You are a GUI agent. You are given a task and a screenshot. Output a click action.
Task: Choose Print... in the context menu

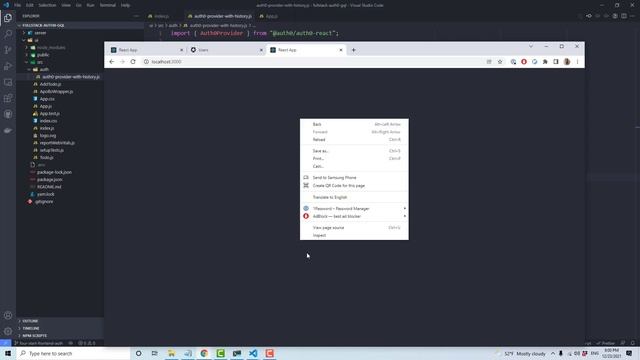pyautogui.click(x=354, y=158)
